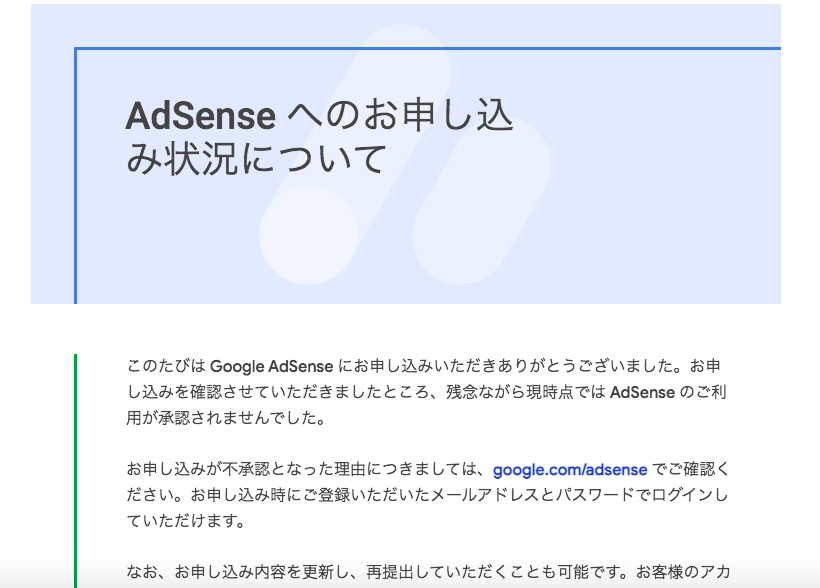
Task: Click the word "ログイン" in the text
Action: (x=683, y=495)
